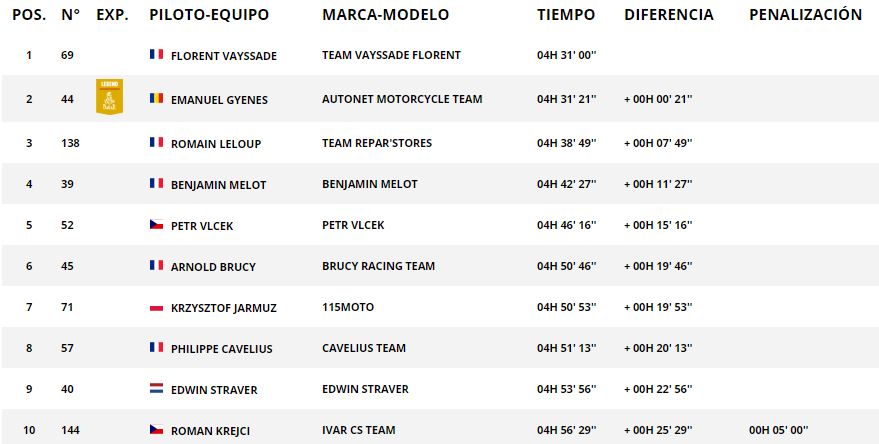Click the Legend badge next to Emanuel Gyenes
Screen dimensions: 879x444
[x=109, y=97]
